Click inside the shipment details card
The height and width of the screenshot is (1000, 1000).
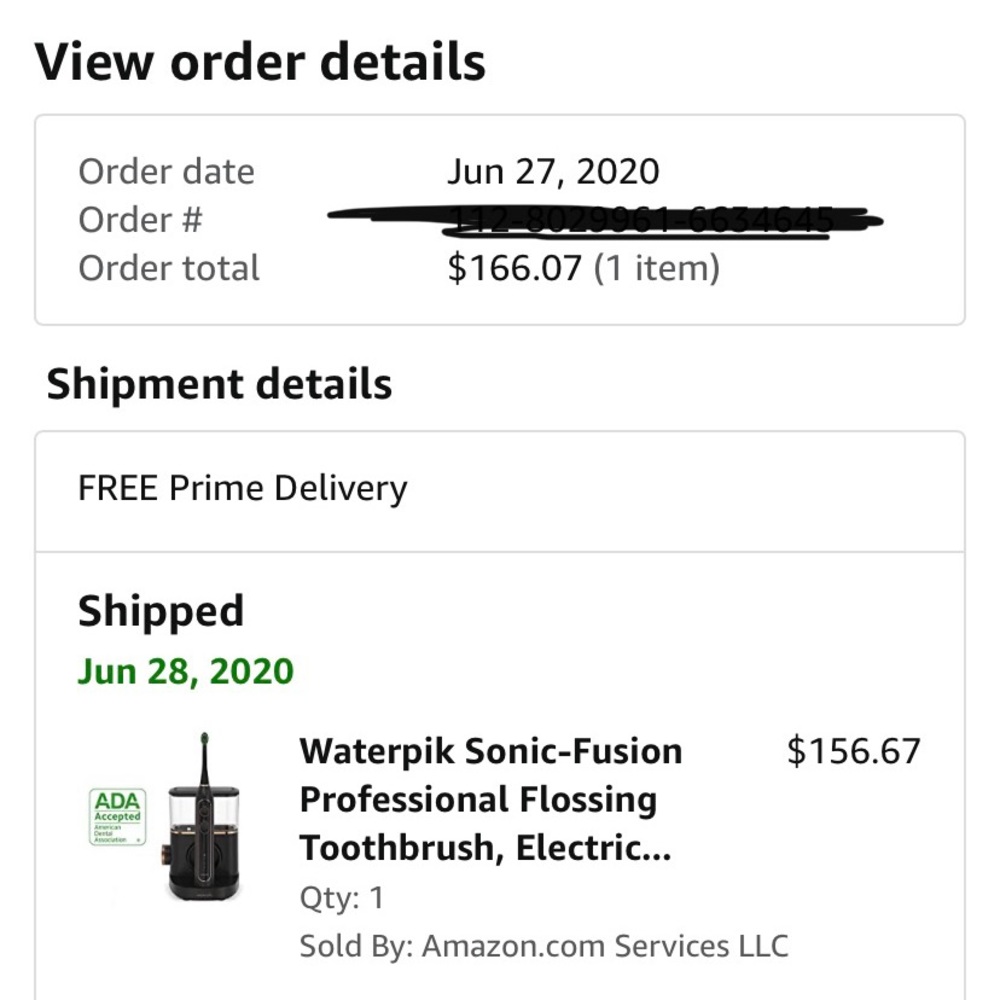500,550
